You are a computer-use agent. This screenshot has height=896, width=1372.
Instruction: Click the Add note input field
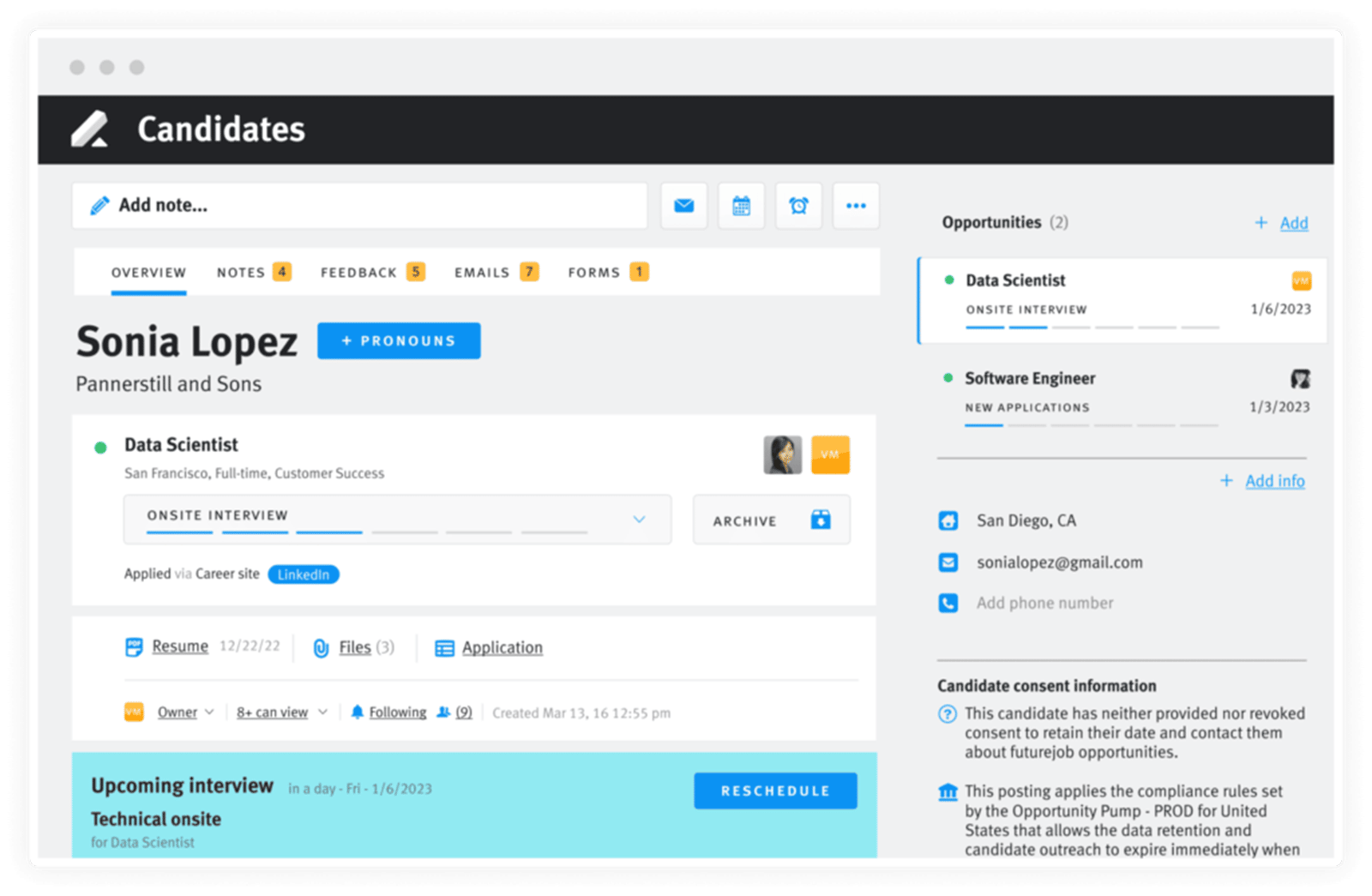point(360,206)
